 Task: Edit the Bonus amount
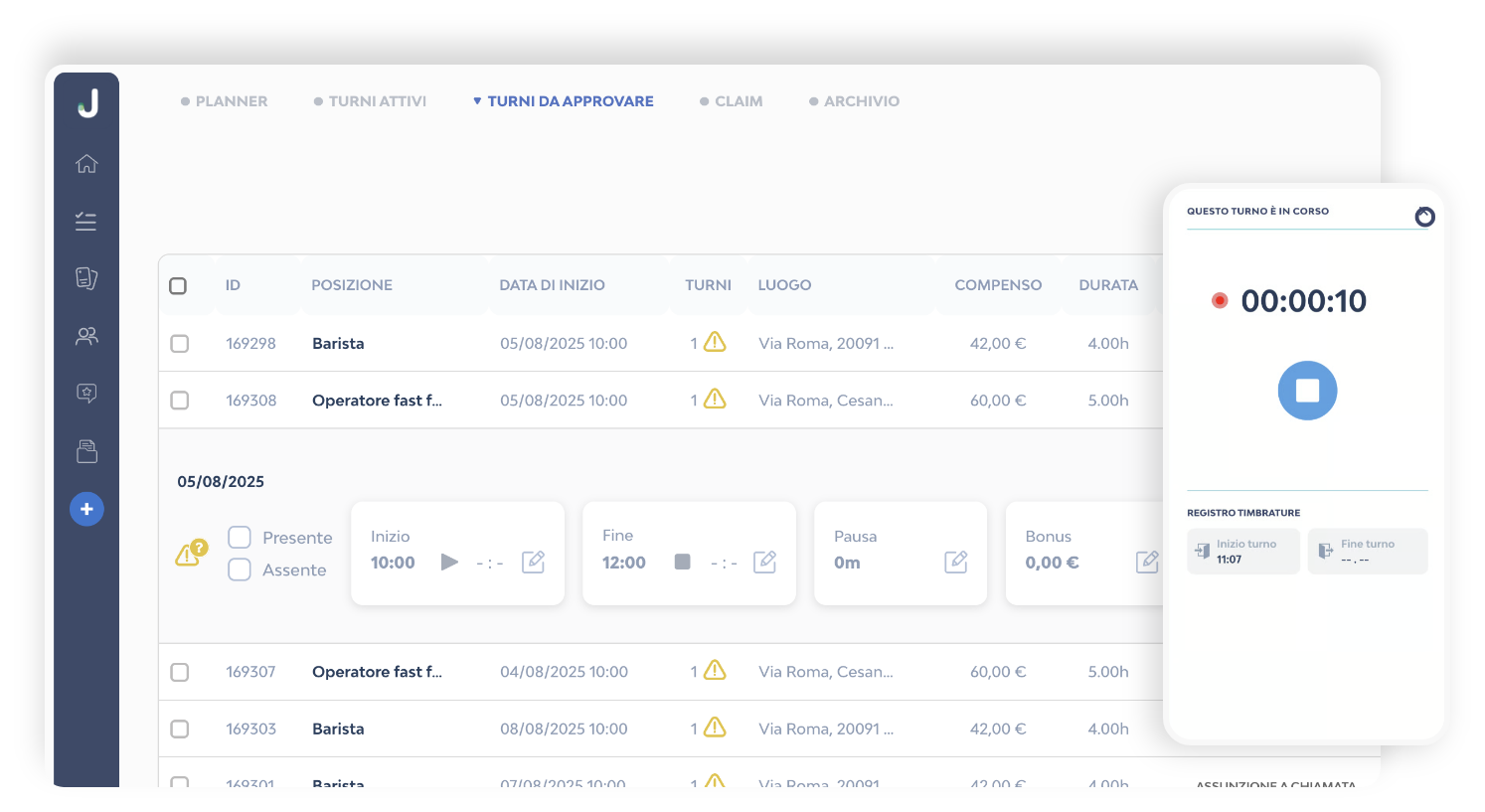(x=1147, y=562)
